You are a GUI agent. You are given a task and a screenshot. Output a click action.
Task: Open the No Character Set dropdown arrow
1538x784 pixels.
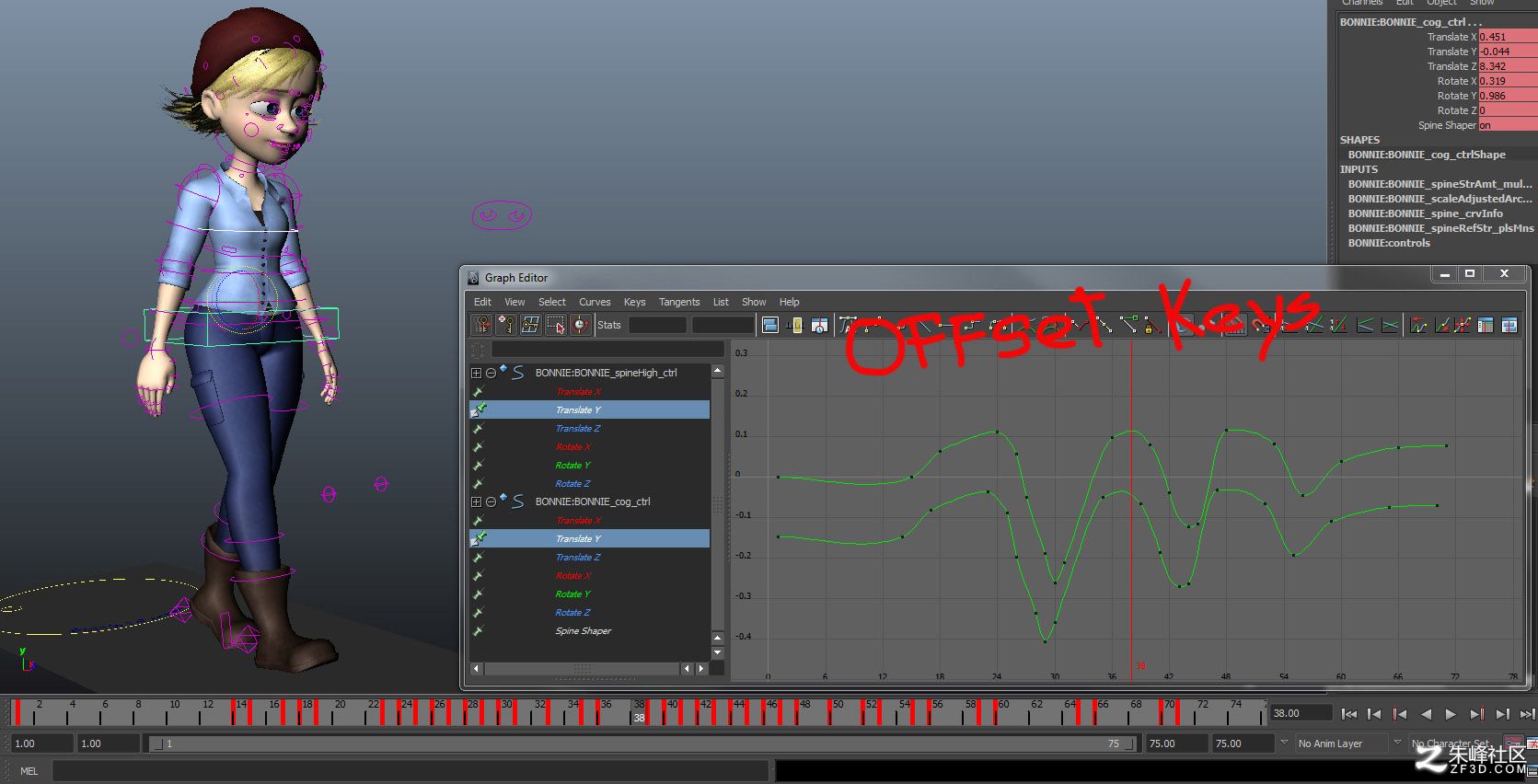click(x=1397, y=743)
